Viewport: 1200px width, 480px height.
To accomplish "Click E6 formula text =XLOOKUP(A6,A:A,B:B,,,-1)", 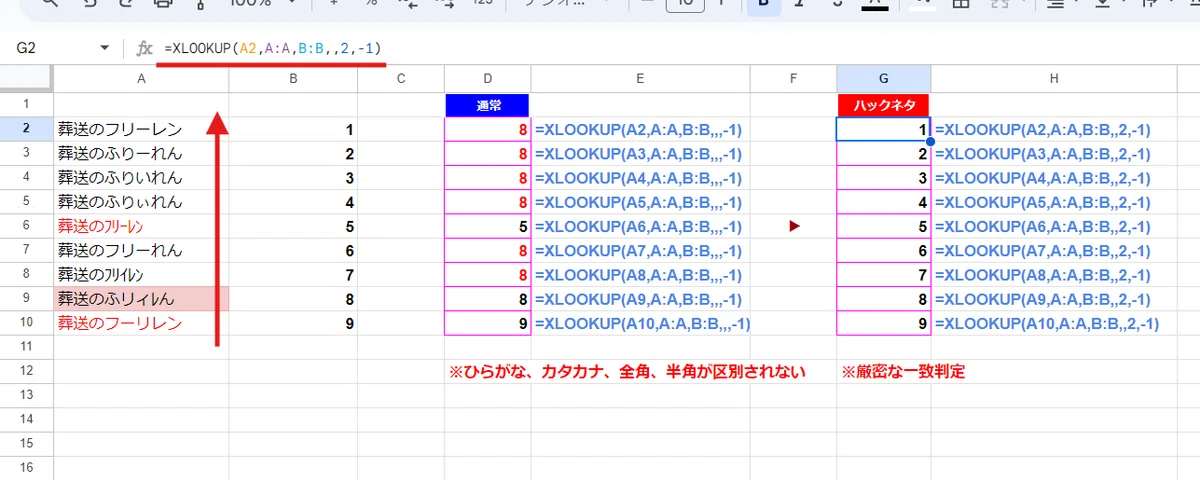I will [638, 227].
